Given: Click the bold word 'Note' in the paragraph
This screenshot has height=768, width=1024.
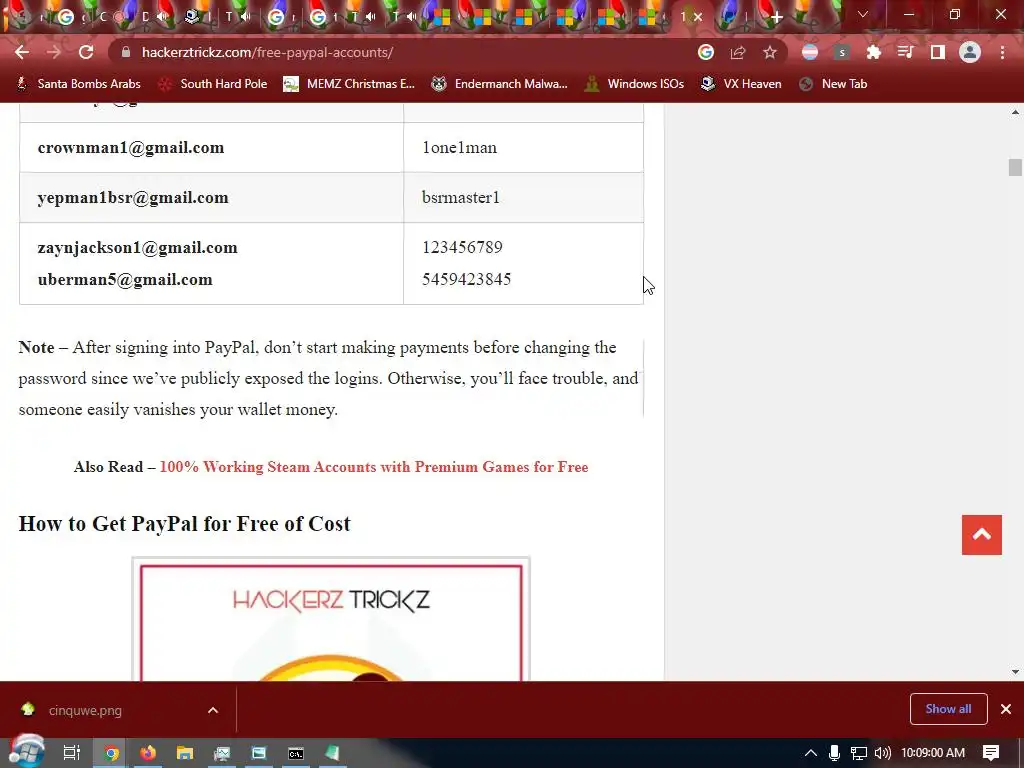Looking at the screenshot, I should pos(36,347).
